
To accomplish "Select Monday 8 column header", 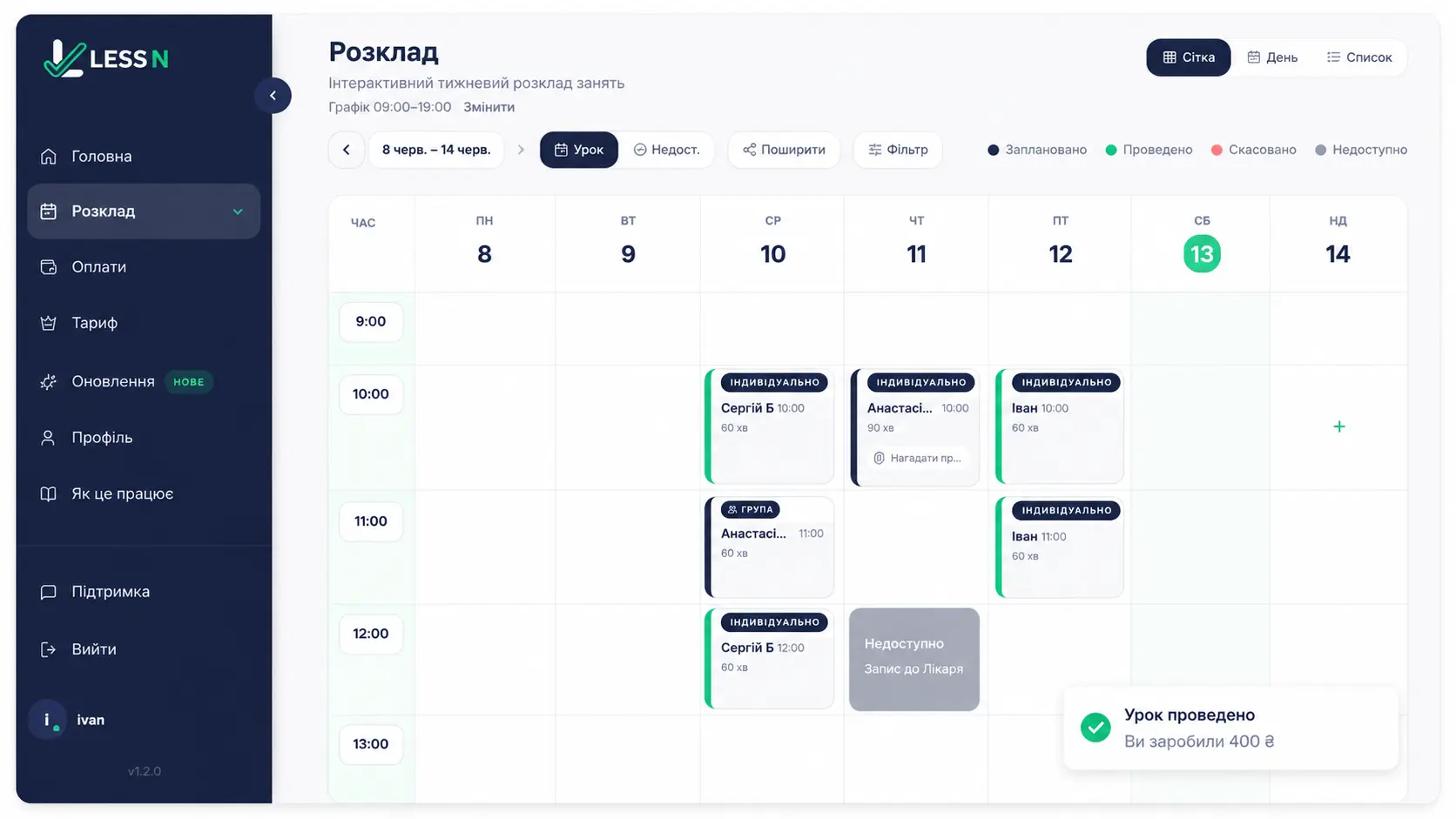I will coord(484,244).
